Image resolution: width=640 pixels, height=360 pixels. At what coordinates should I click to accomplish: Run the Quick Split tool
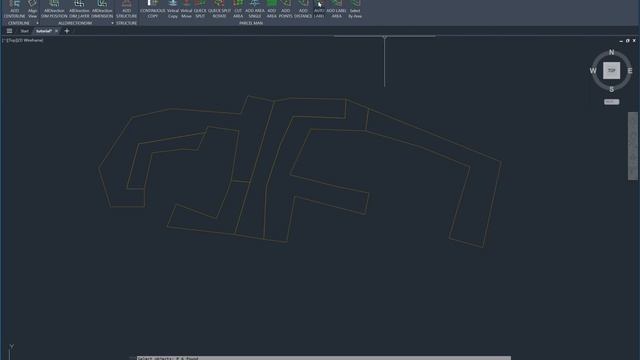point(200,9)
